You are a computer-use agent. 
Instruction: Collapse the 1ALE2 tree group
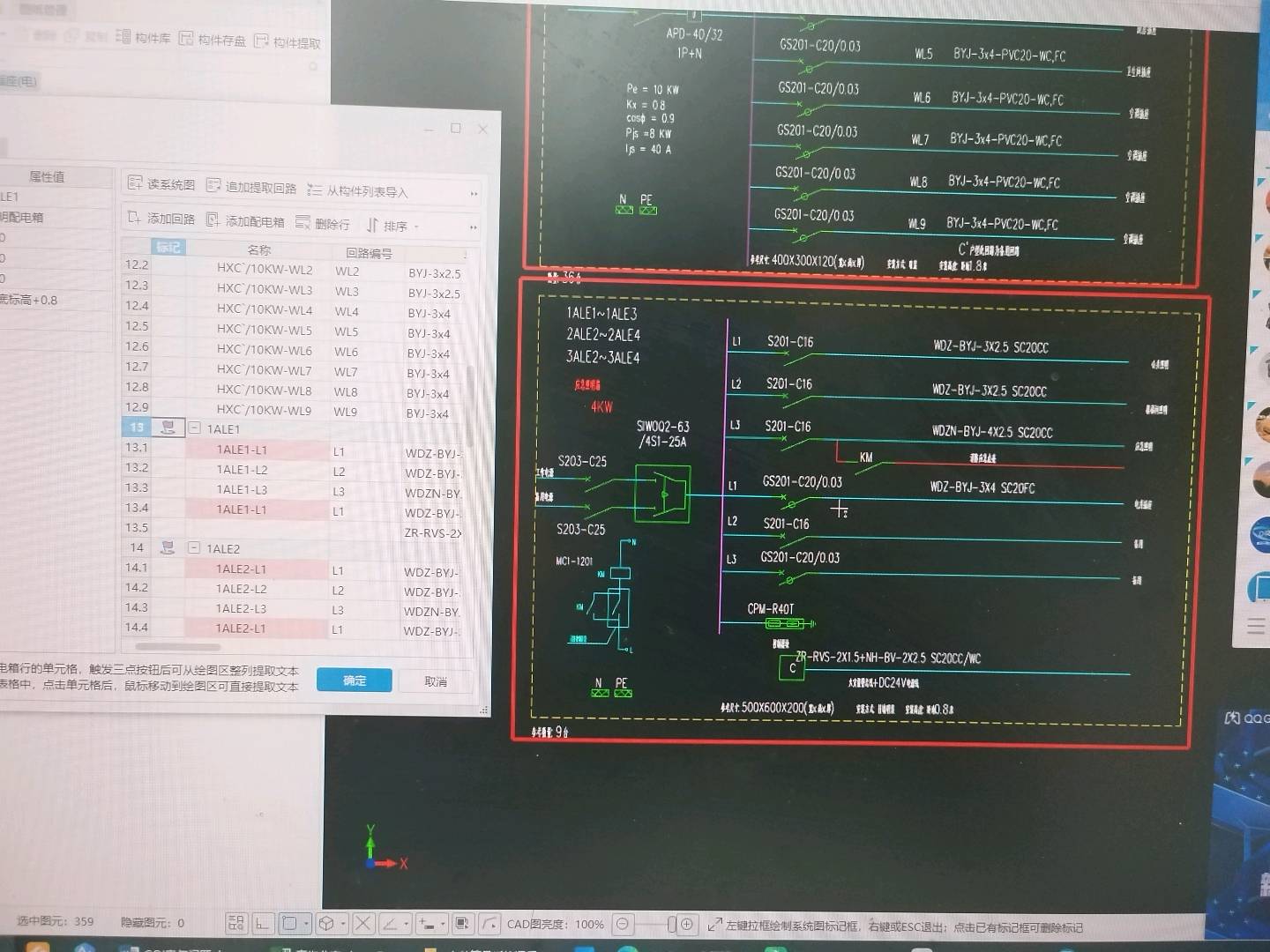193,547
